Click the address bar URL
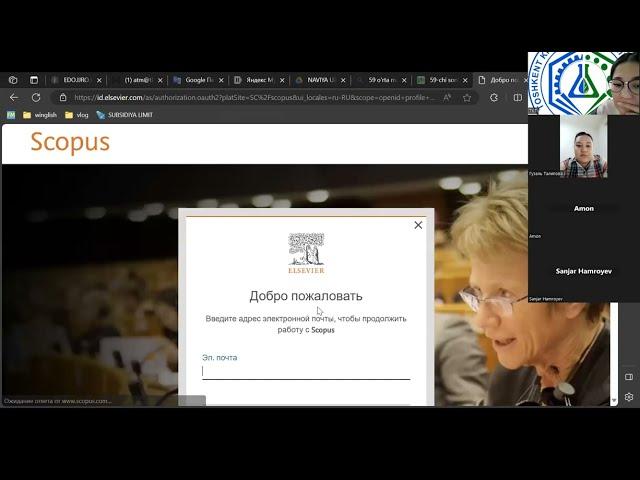 click(254, 98)
